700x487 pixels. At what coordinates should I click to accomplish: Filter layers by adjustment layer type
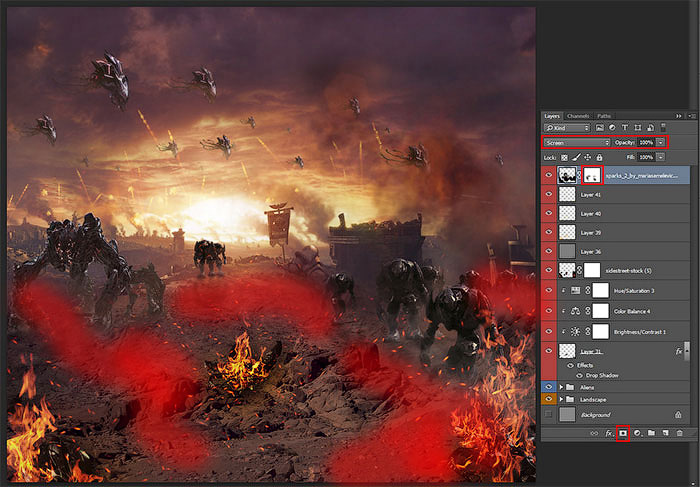[612, 128]
